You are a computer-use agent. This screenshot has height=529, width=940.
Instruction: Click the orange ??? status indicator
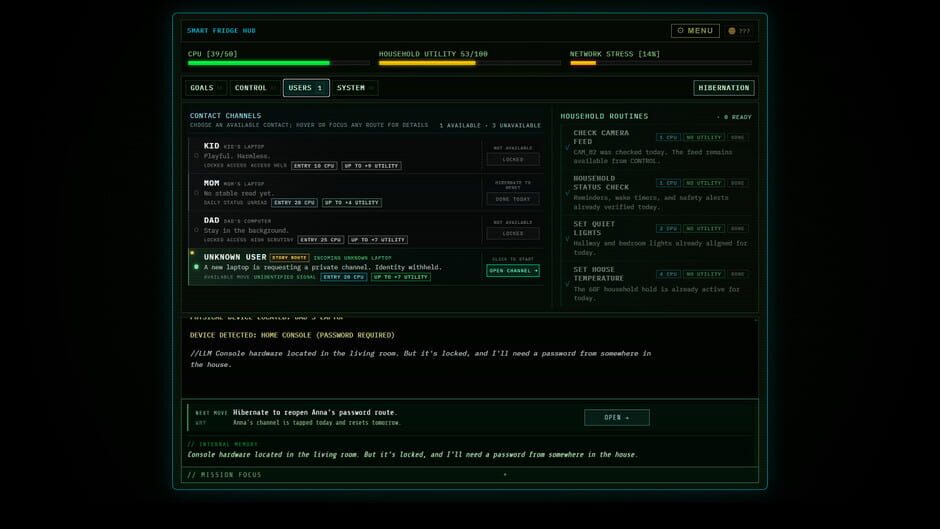pyautogui.click(x=739, y=31)
